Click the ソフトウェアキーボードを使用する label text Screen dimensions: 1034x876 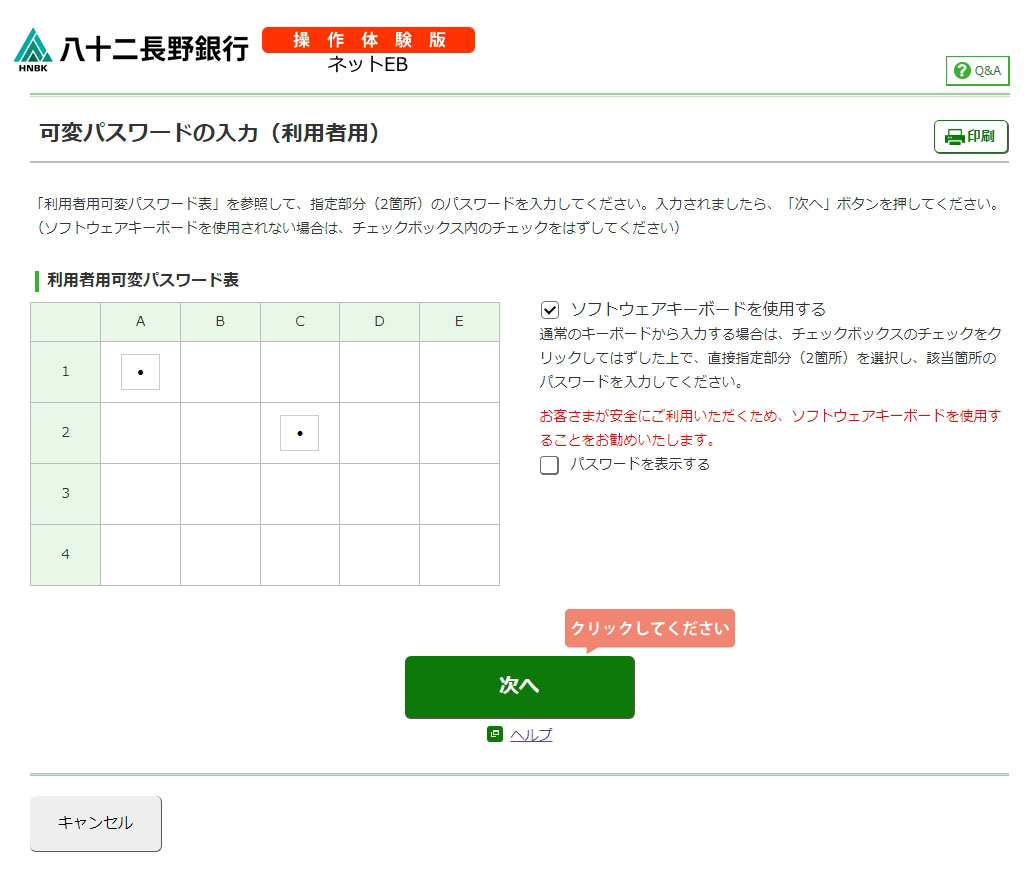point(697,310)
